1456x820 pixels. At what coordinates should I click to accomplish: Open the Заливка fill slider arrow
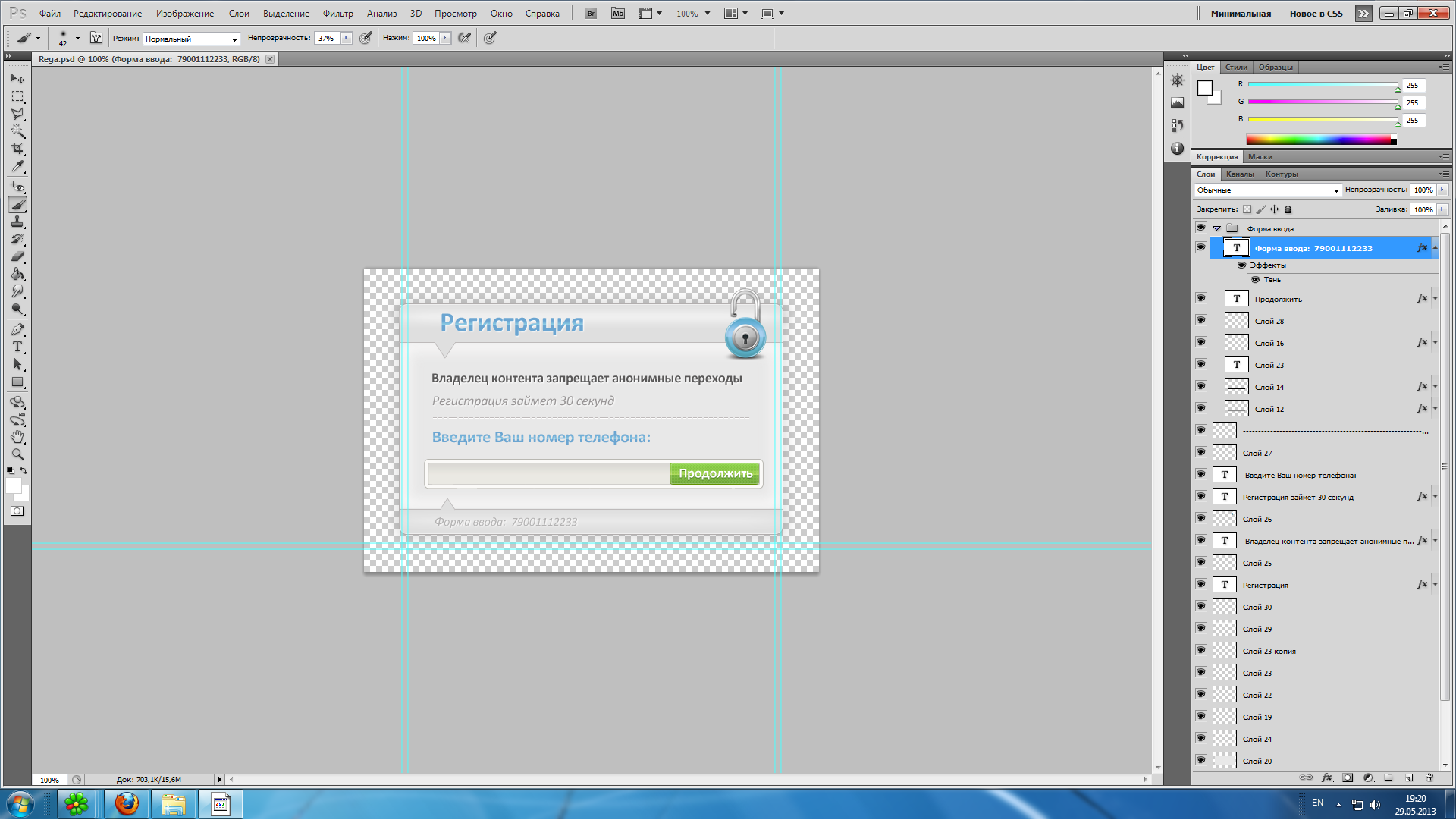1442,209
